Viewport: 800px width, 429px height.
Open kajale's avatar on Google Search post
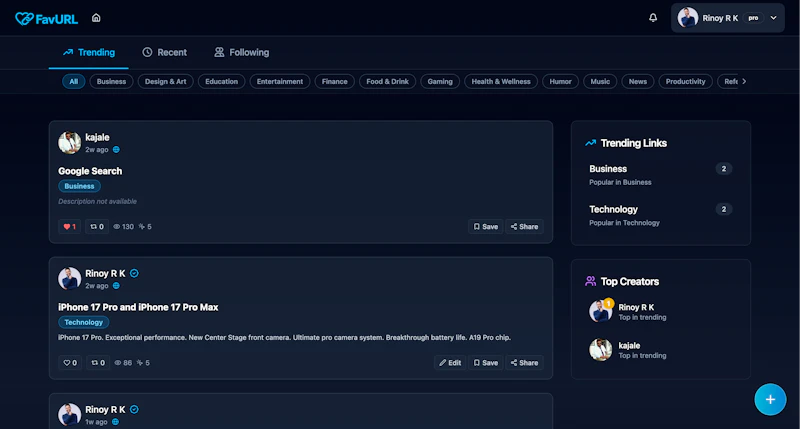tap(69, 143)
